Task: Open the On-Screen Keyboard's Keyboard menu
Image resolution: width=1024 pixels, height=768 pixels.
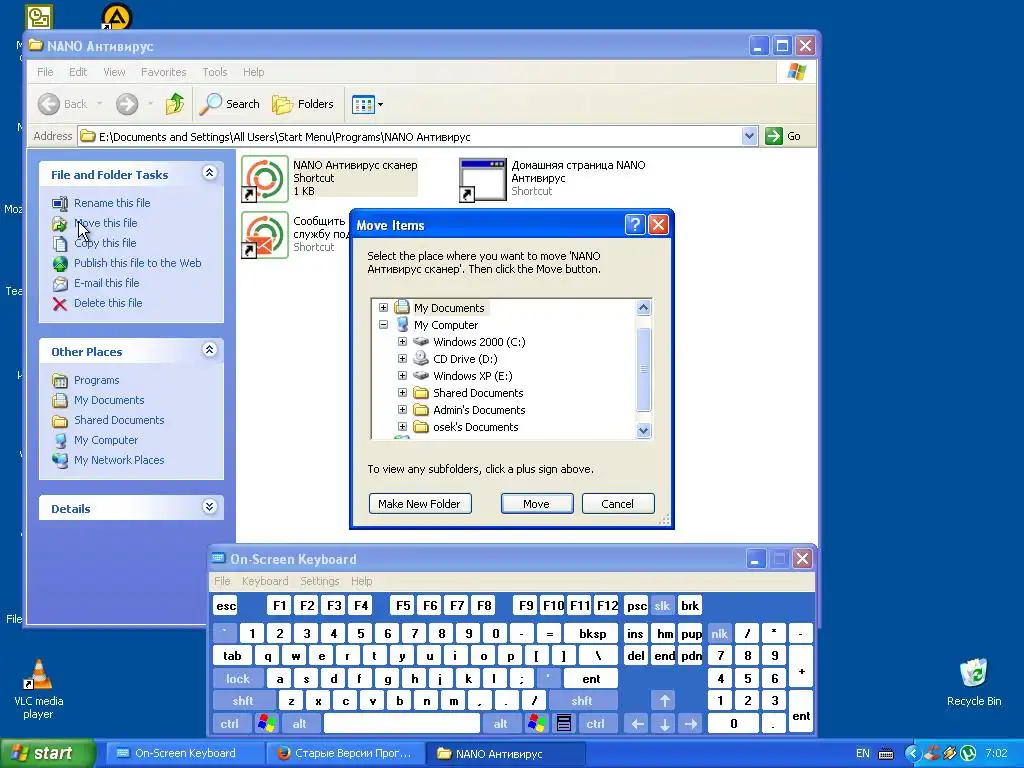Action: (264, 581)
